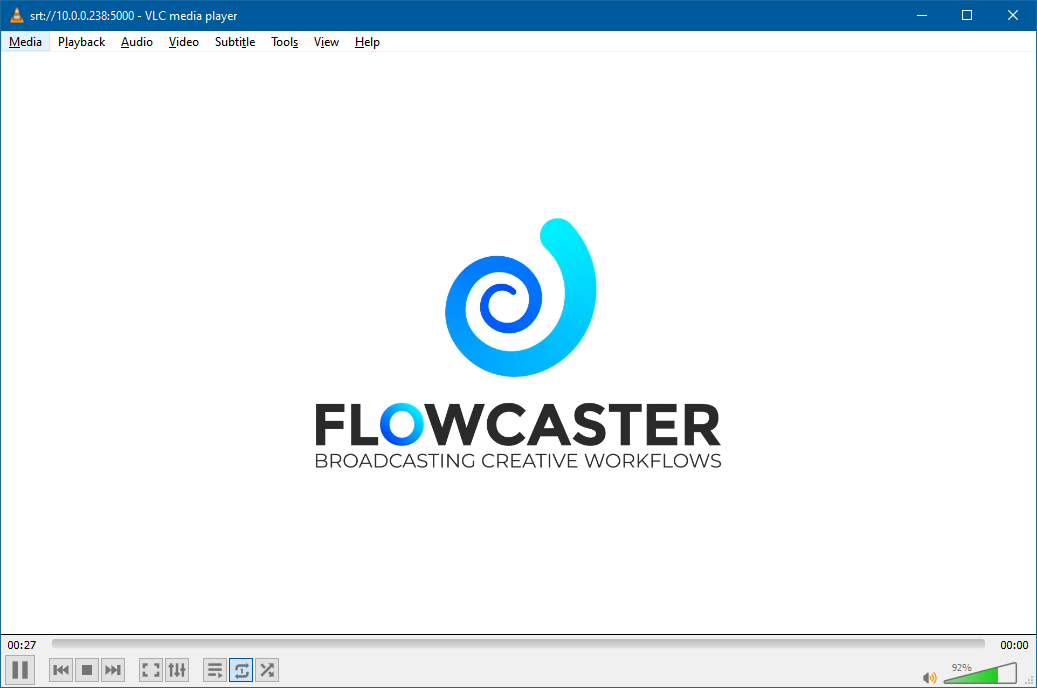Open the Video menu

point(183,42)
